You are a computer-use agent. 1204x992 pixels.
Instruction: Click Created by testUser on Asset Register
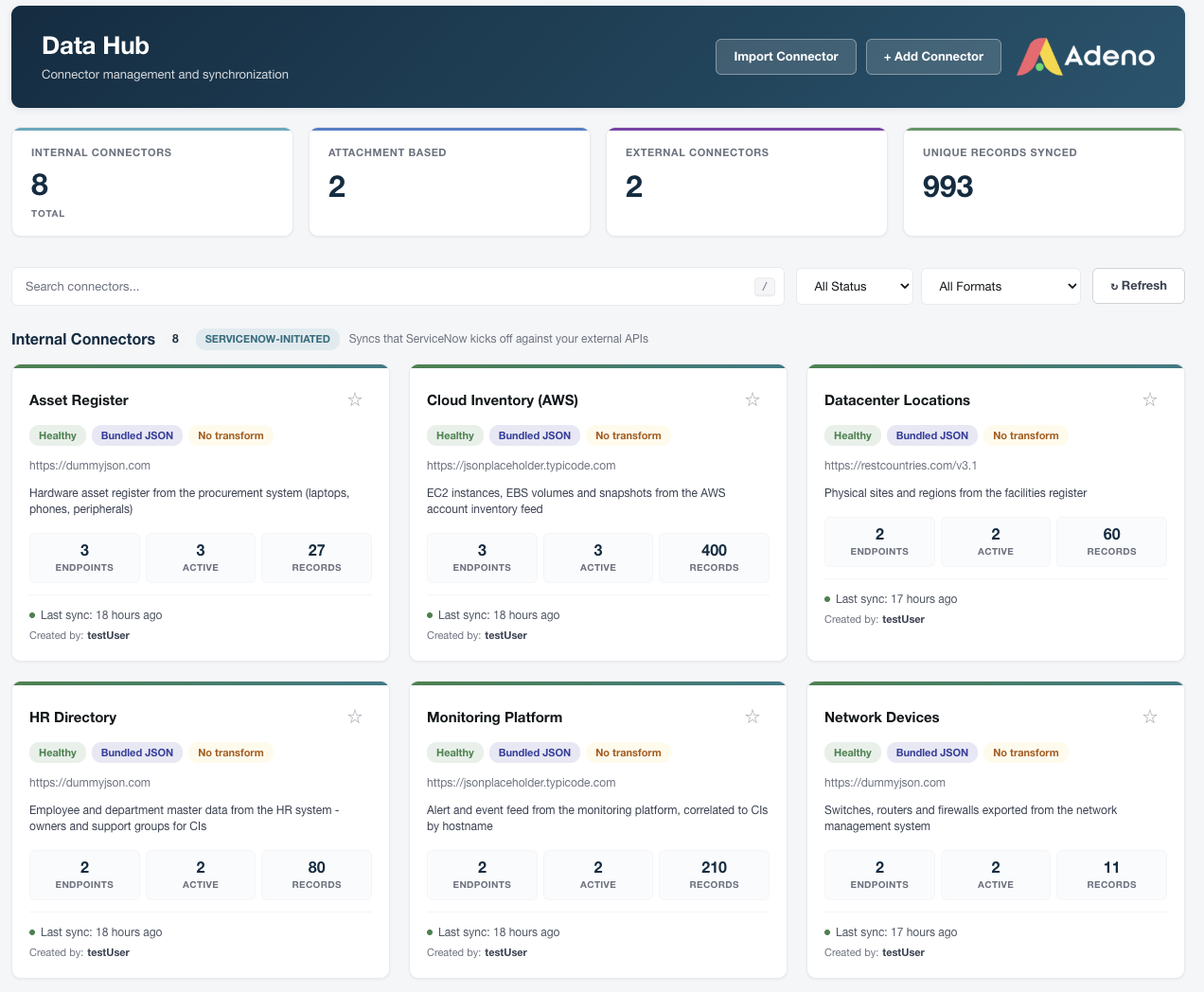[80, 635]
